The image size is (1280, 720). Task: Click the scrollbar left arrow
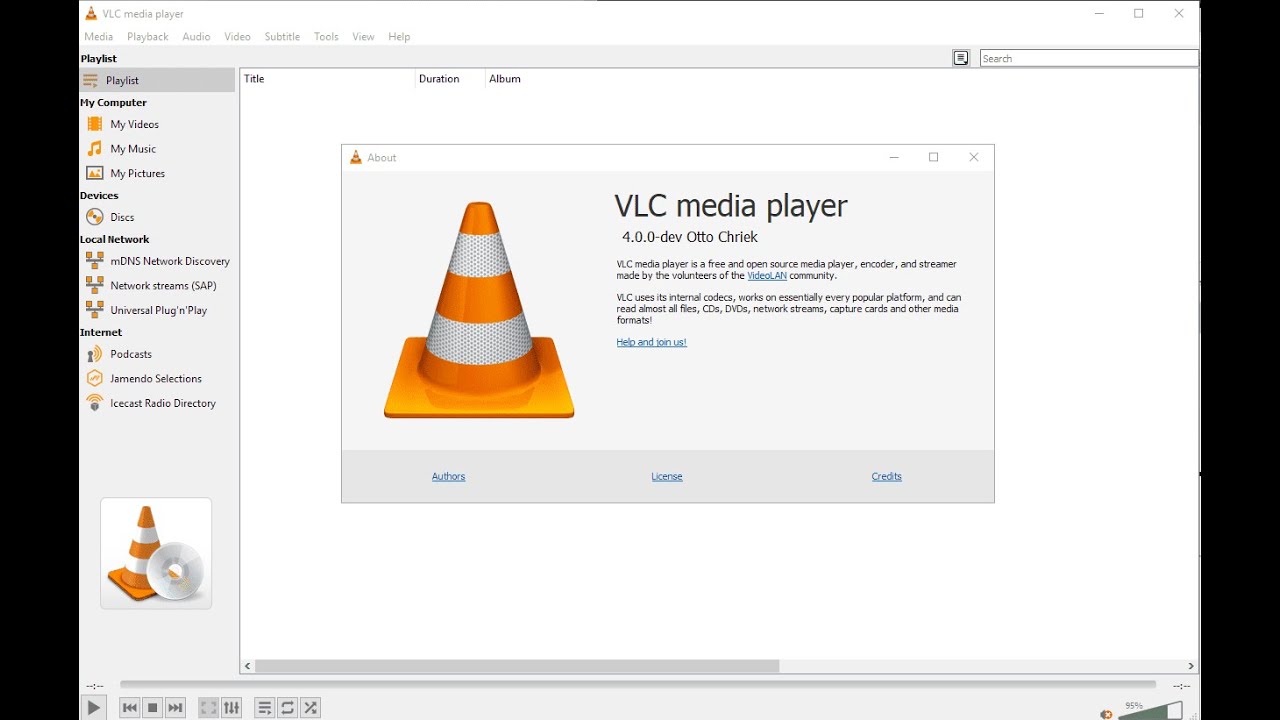[248, 666]
